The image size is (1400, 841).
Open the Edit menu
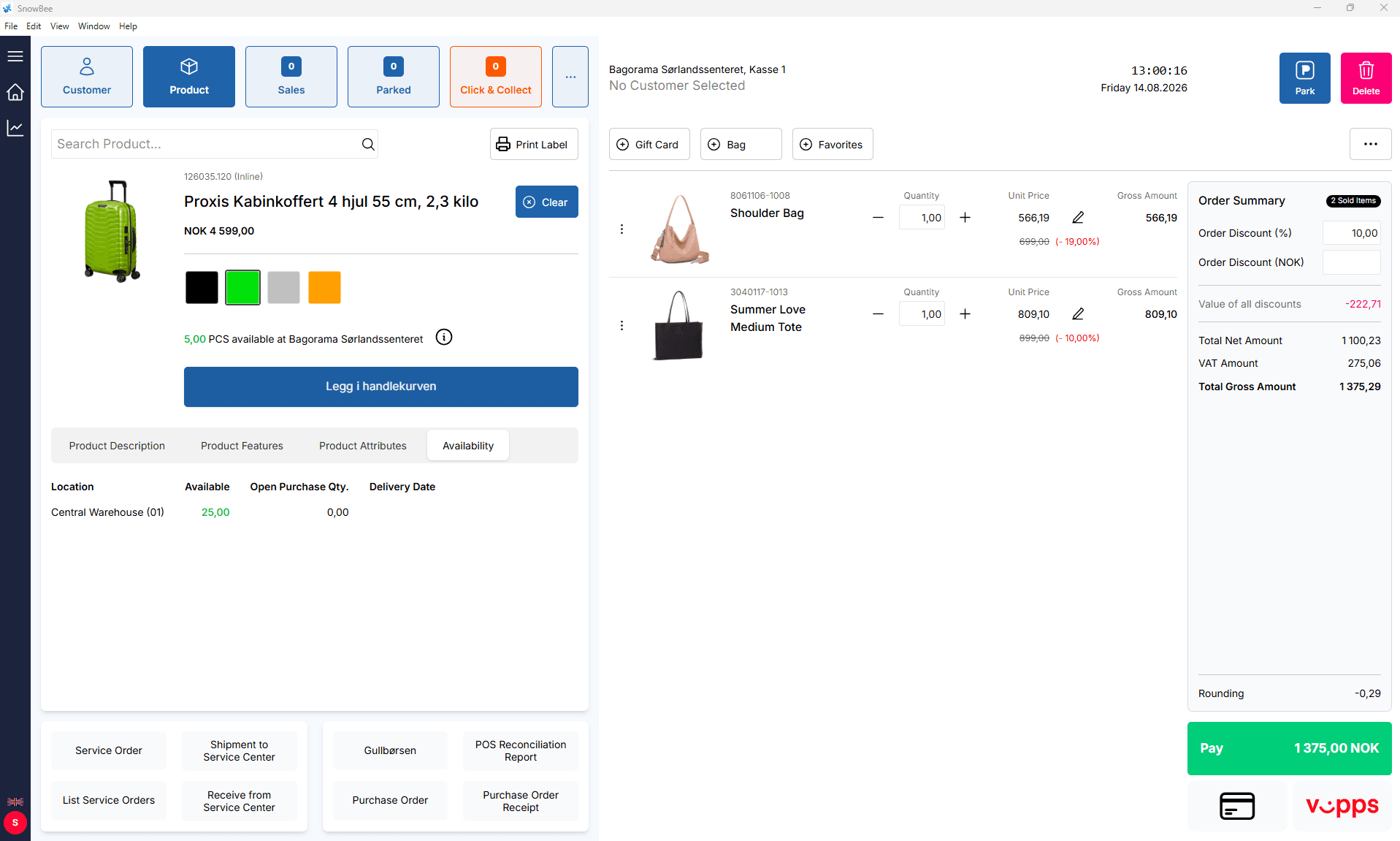coord(34,26)
